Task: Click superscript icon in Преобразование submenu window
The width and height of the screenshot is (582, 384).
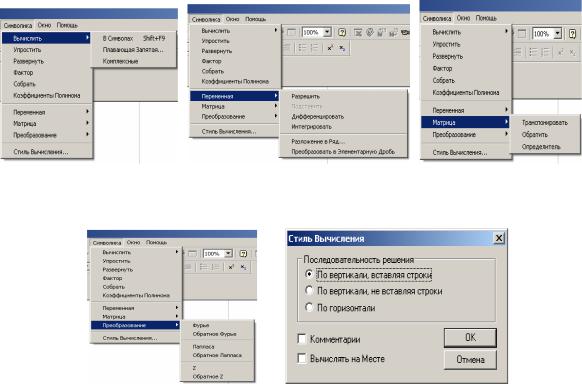Action: tap(231, 267)
